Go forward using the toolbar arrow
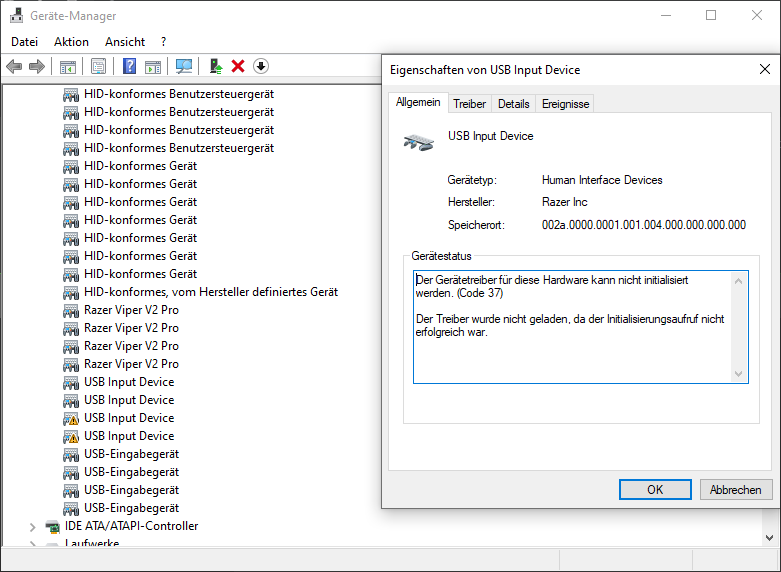This screenshot has width=781, height=572. (x=37, y=66)
